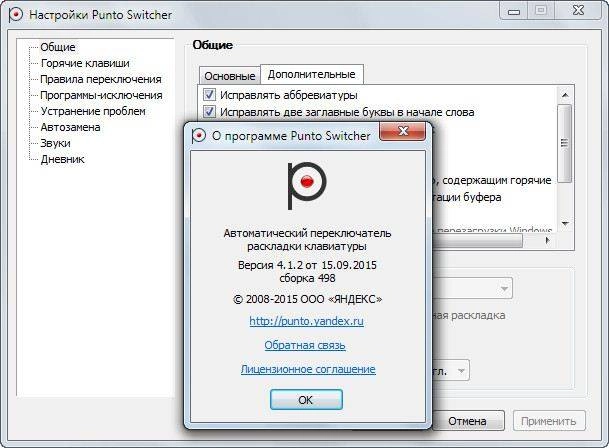609x448 pixels.
Task: Switch to the "Основные" tab
Action: pos(230,76)
